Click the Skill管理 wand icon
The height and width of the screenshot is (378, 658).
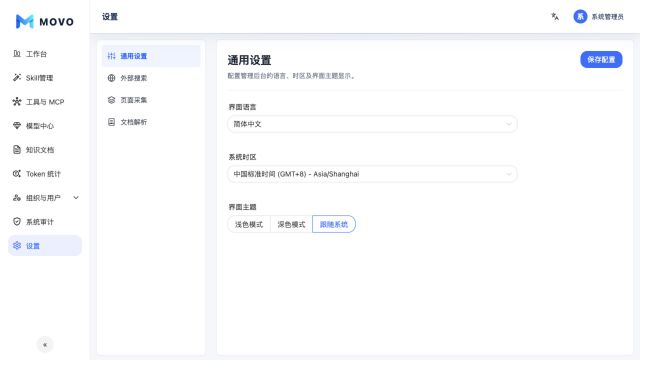tap(17, 78)
